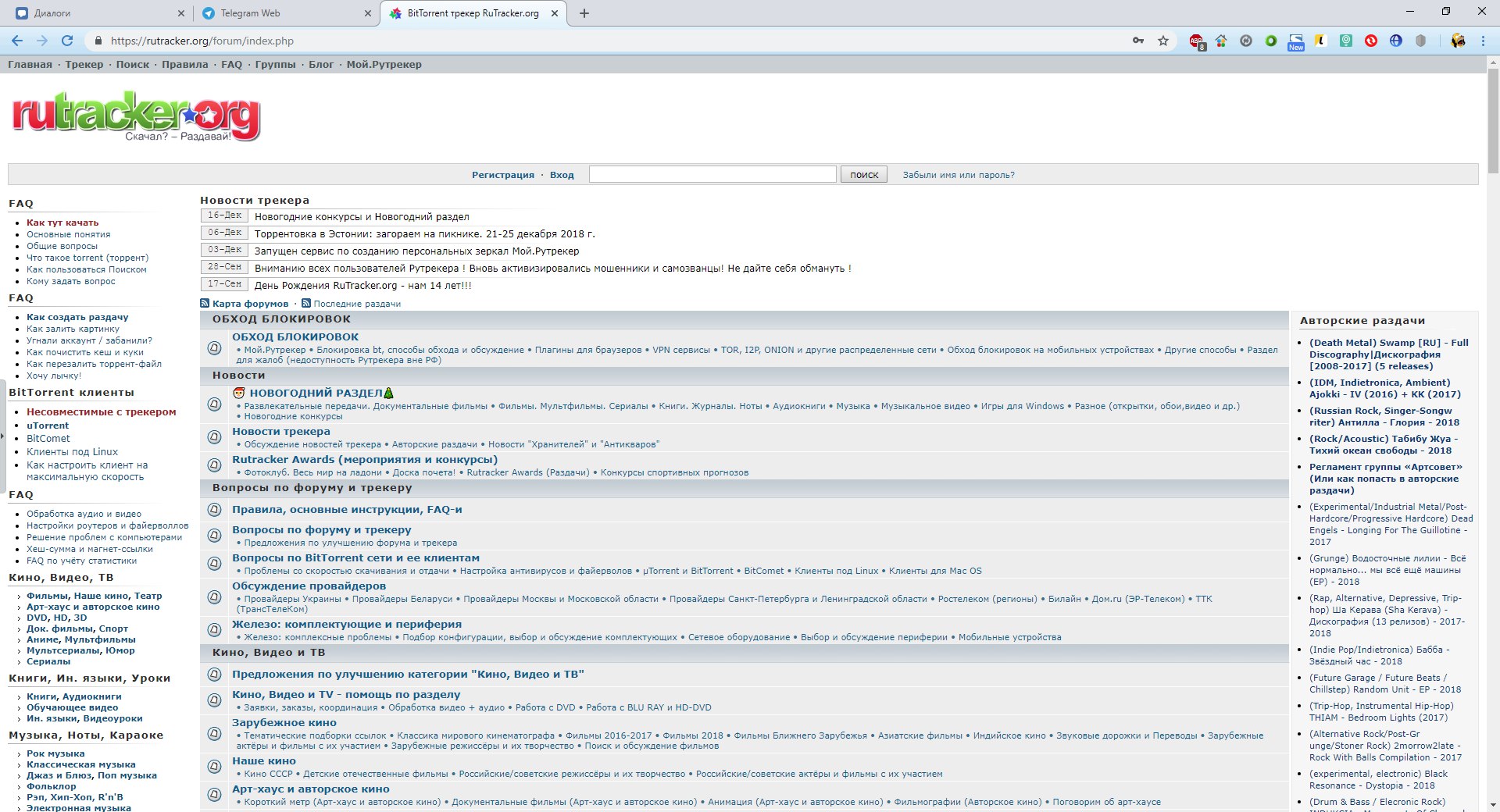Click the поиск search button

(863, 175)
